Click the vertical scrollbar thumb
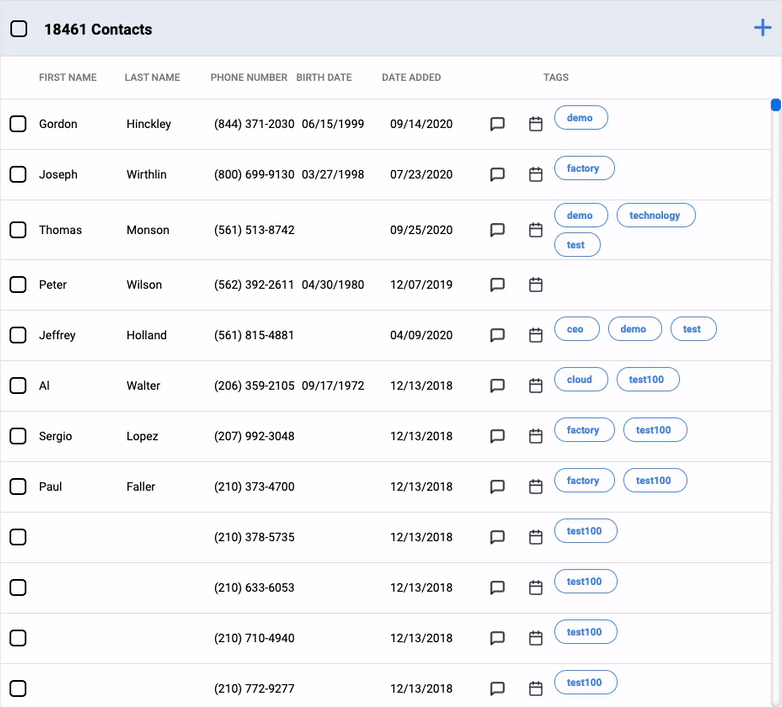The height and width of the screenshot is (707, 782). (776, 105)
